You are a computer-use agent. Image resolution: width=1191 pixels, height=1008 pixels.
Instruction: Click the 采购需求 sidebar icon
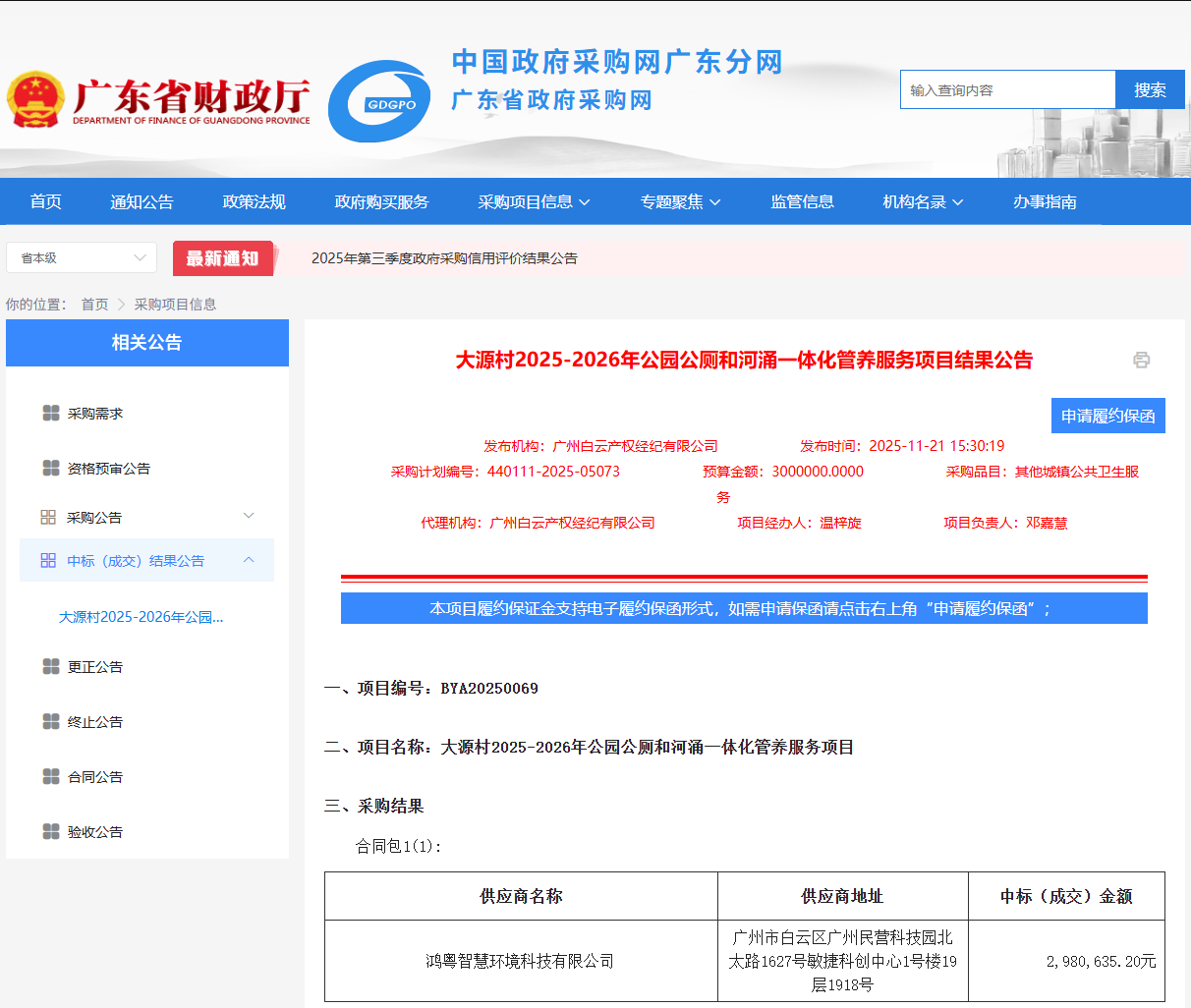[x=51, y=413]
